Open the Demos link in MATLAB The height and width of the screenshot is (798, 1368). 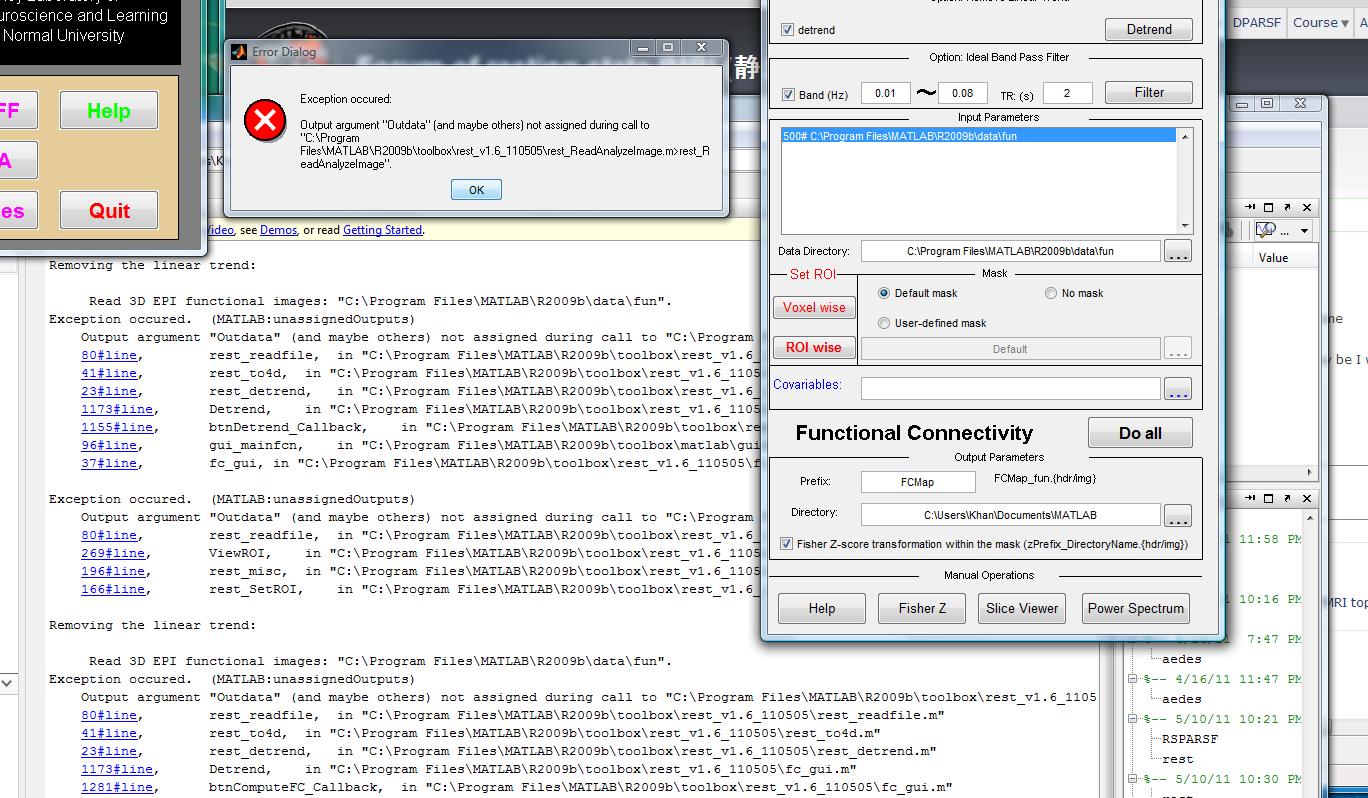pyautogui.click(x=278, y=230)
